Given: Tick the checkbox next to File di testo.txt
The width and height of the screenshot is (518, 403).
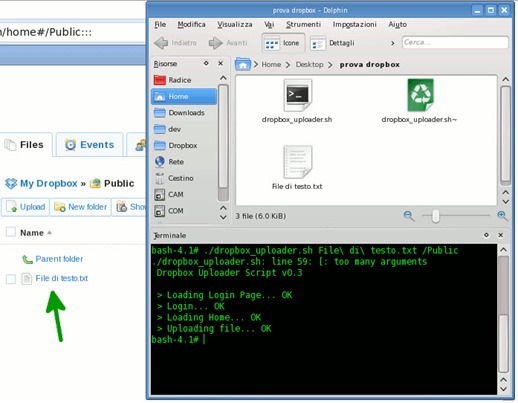Looking at the screenshot, I should tap(11, 279).
